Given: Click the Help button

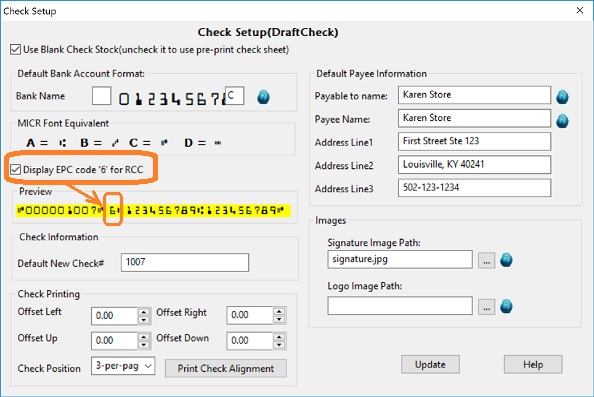Looking at the screenshot, I should [x=533, y=364].
